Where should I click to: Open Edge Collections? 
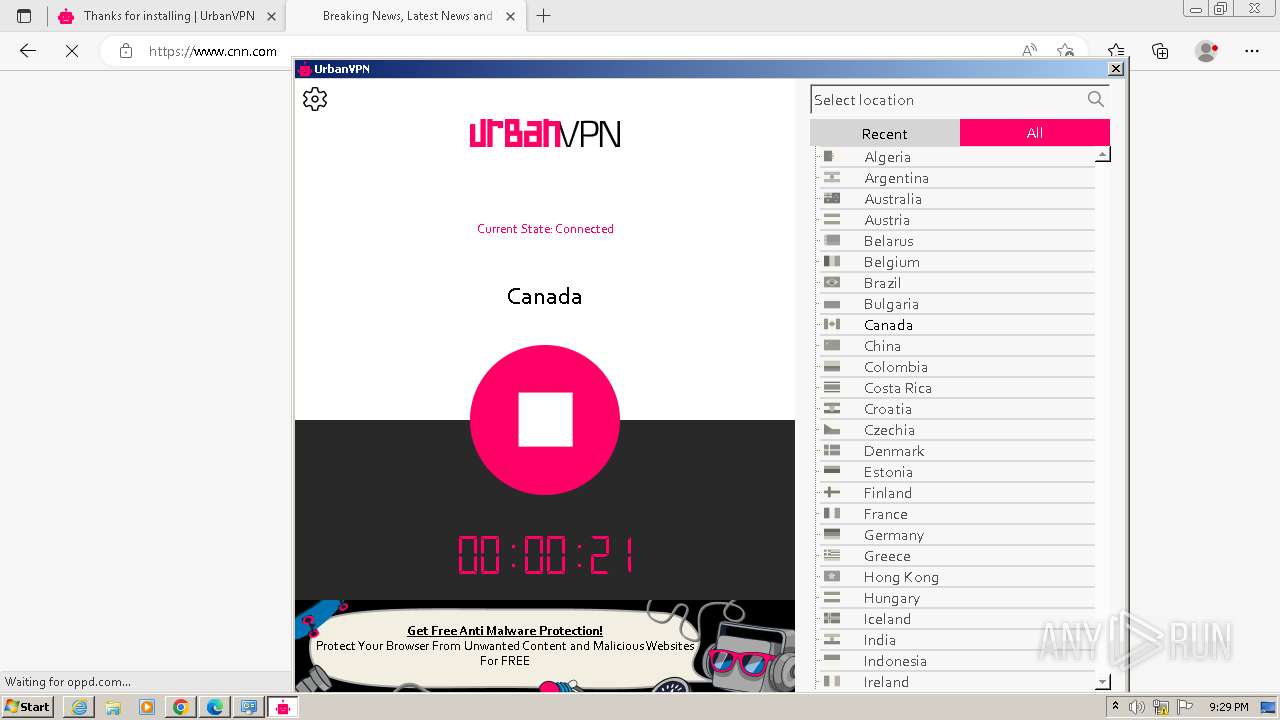pyautogui.click(x=1160, y=51)
